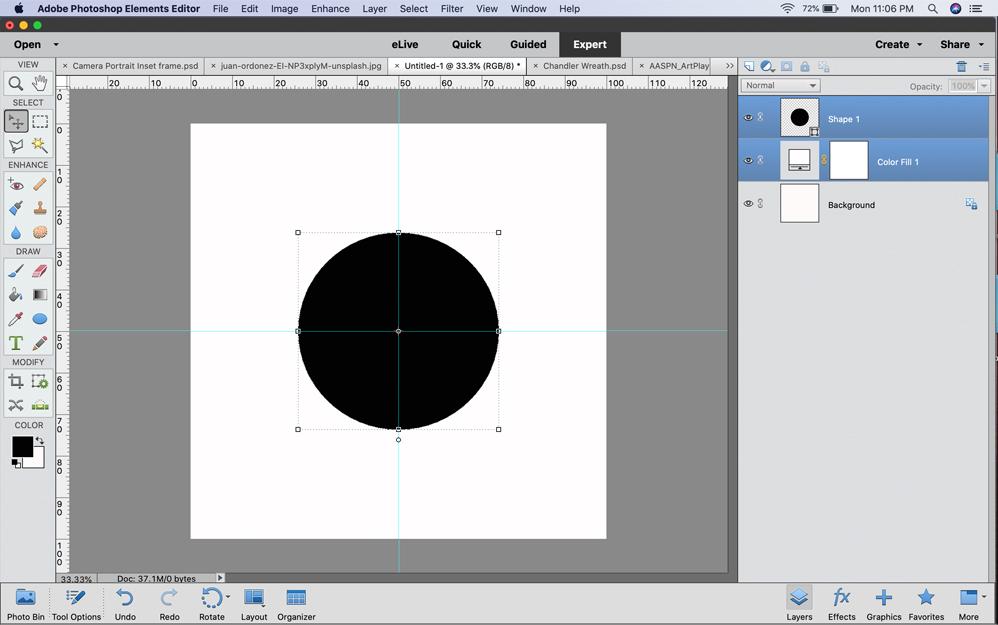This screenshot has height=625, width=998.
Task: Select the Paint Bucket tool
Action: point(16,295)
